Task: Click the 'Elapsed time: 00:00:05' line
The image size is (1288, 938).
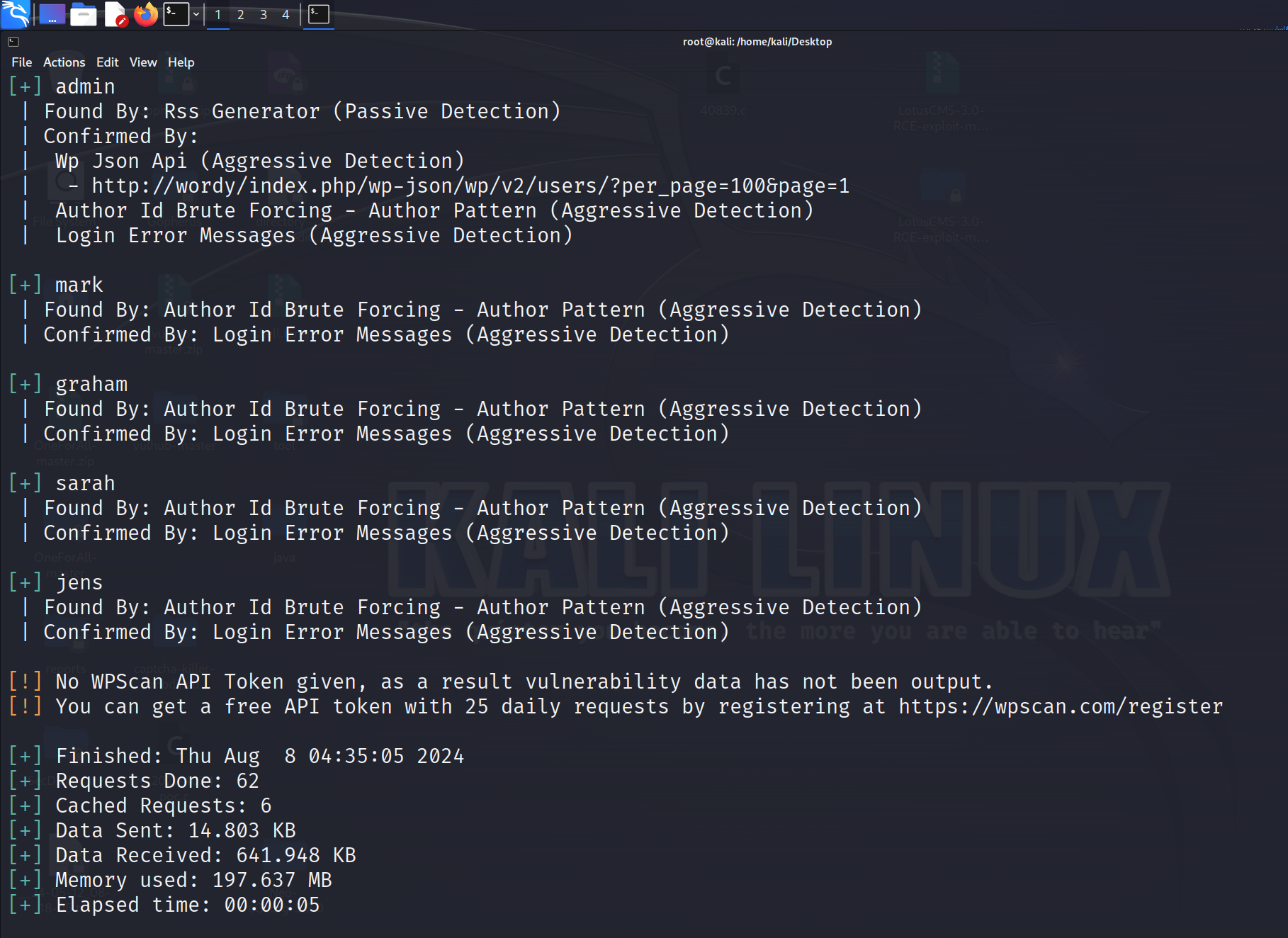Action: 164,905
